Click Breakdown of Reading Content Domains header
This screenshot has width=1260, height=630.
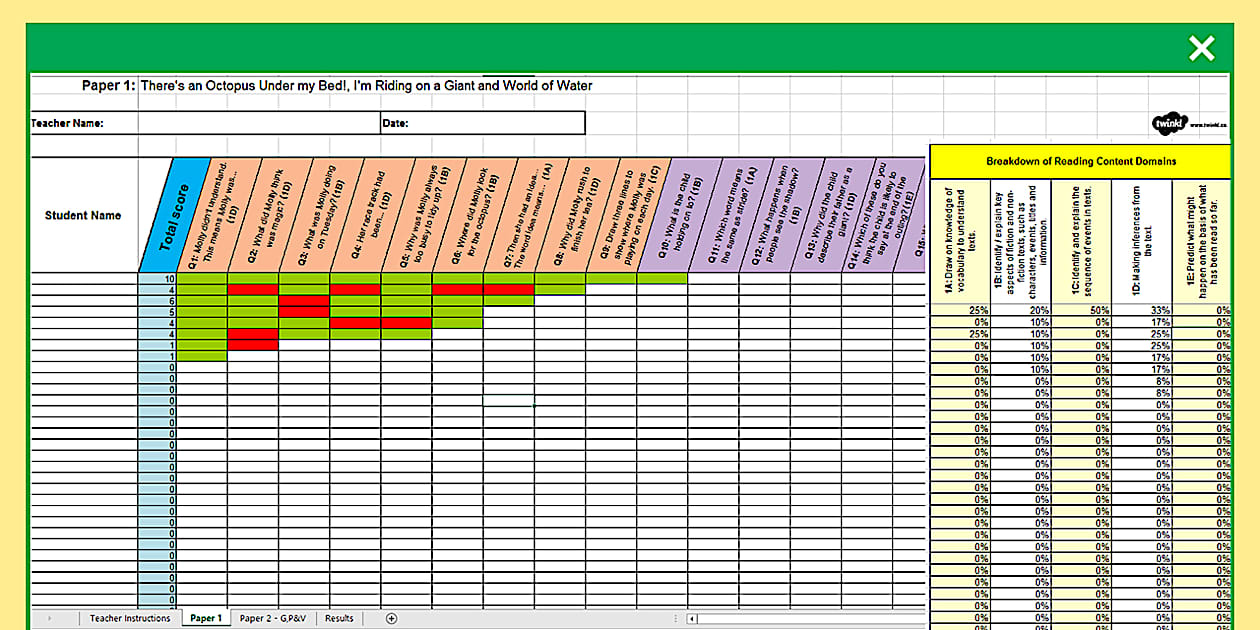[1080, 161]
